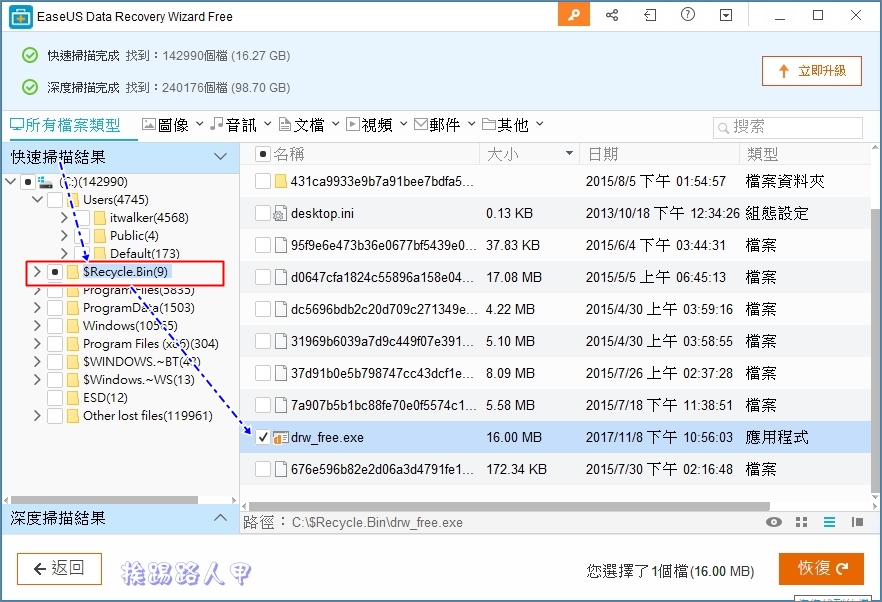Click the Windows folder icon in tree
The width and height of the screenshot is (882, 602).
coord(73,326)
